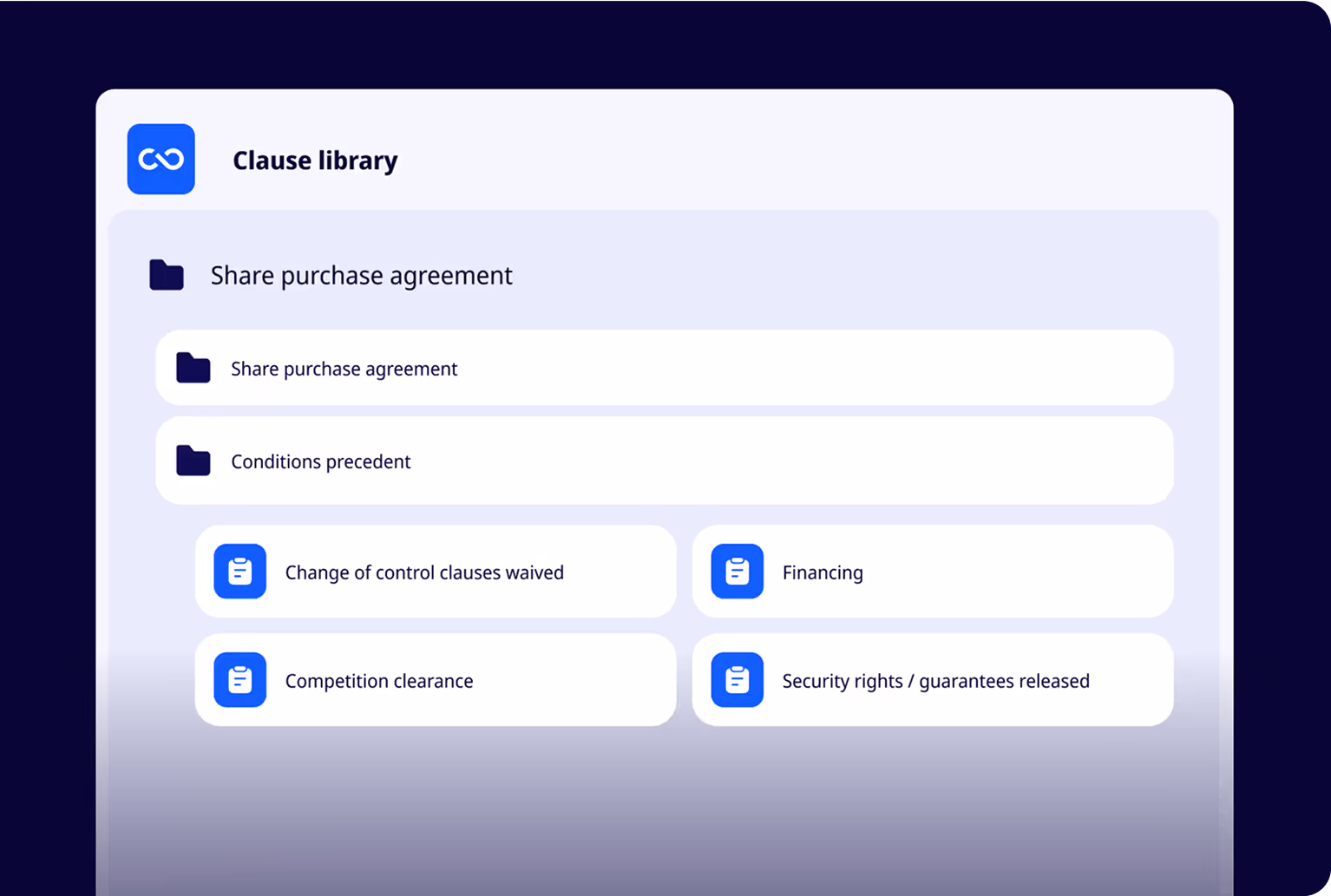Image resolution: width=1331 pixels, height=896 pixels.
Task: Click clipboard icon for Financing clause
Action: tap(738, 572)
